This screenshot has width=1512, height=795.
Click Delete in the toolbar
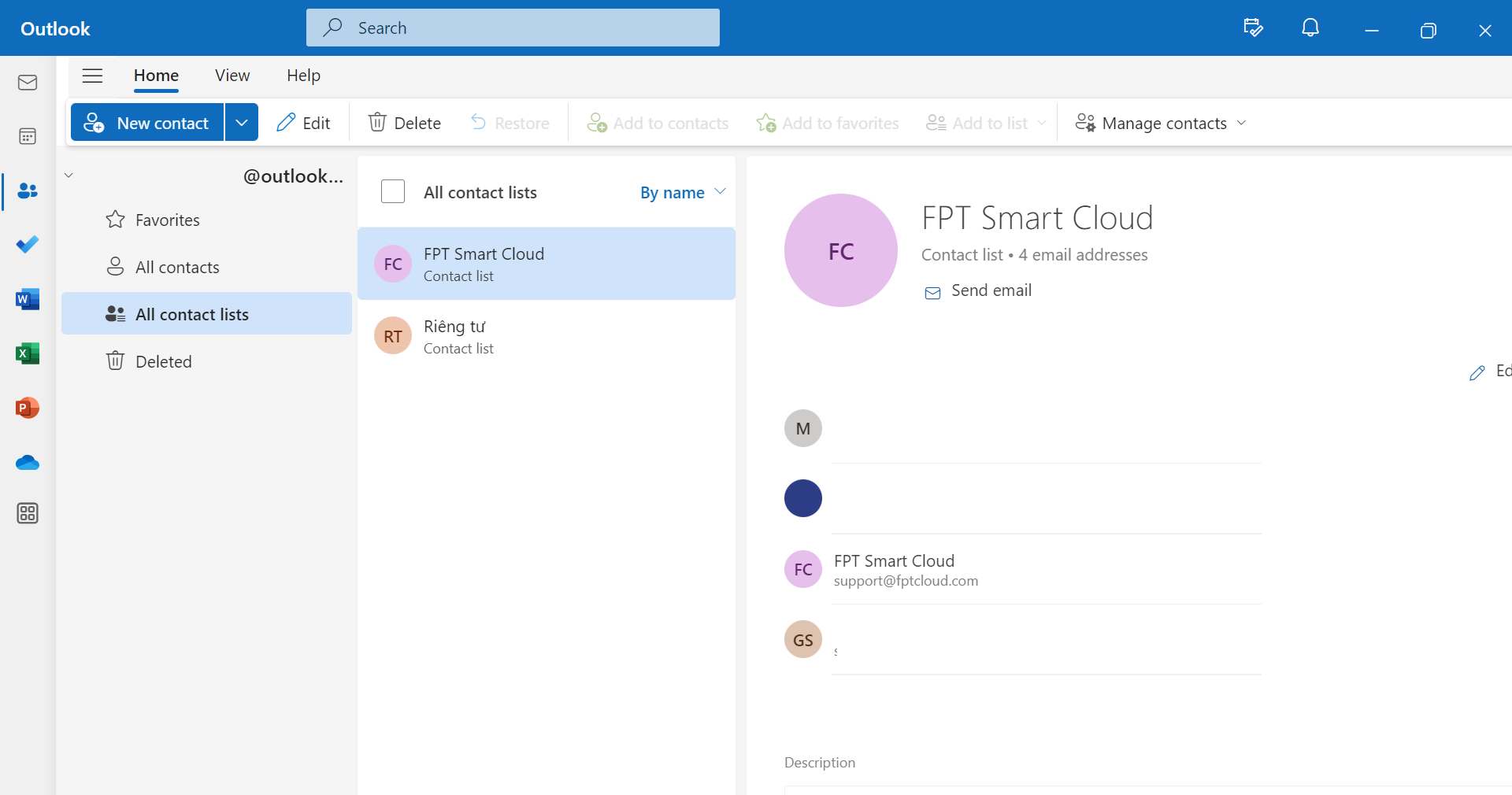405,123
